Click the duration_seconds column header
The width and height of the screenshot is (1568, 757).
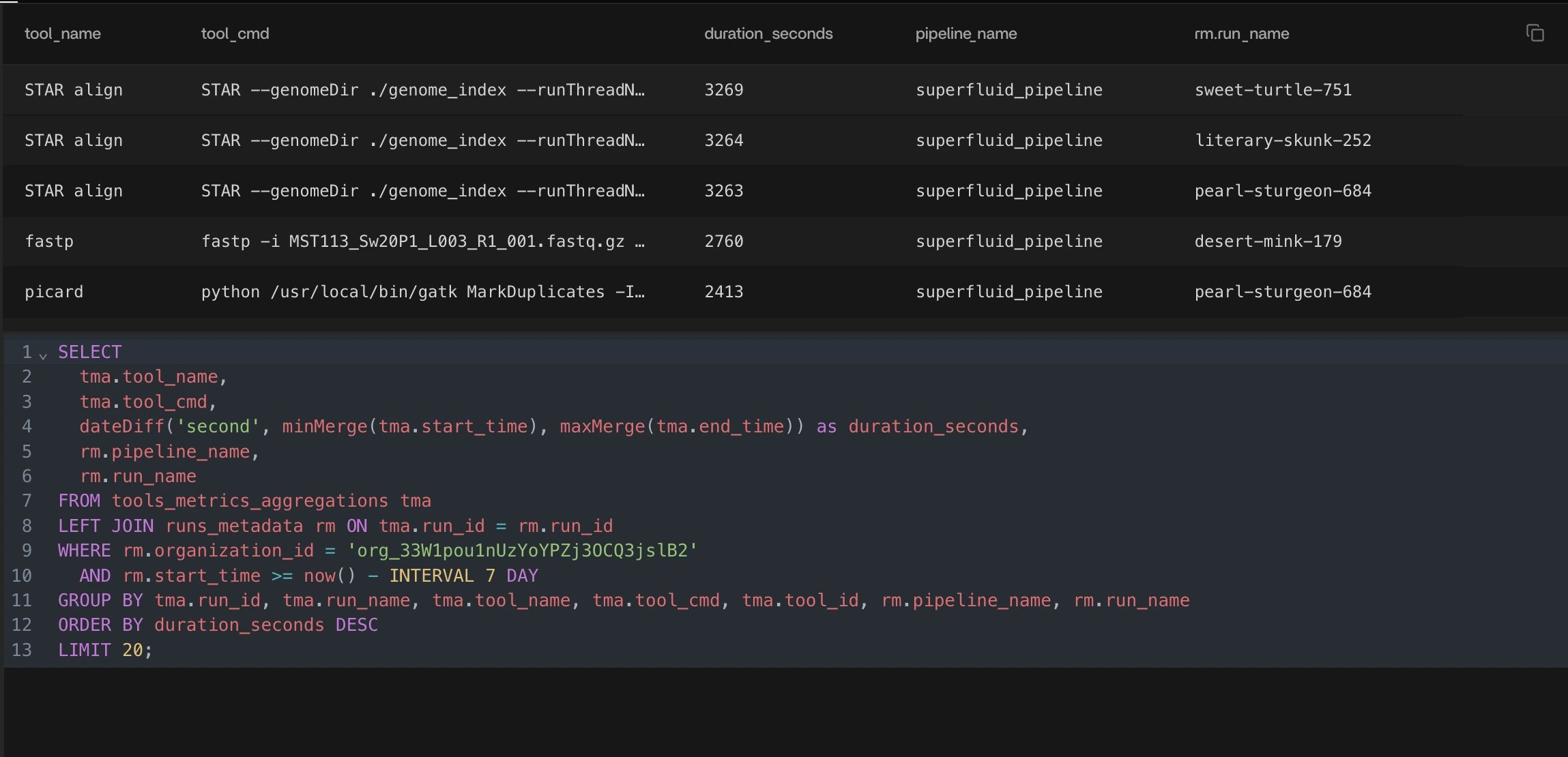768,33
